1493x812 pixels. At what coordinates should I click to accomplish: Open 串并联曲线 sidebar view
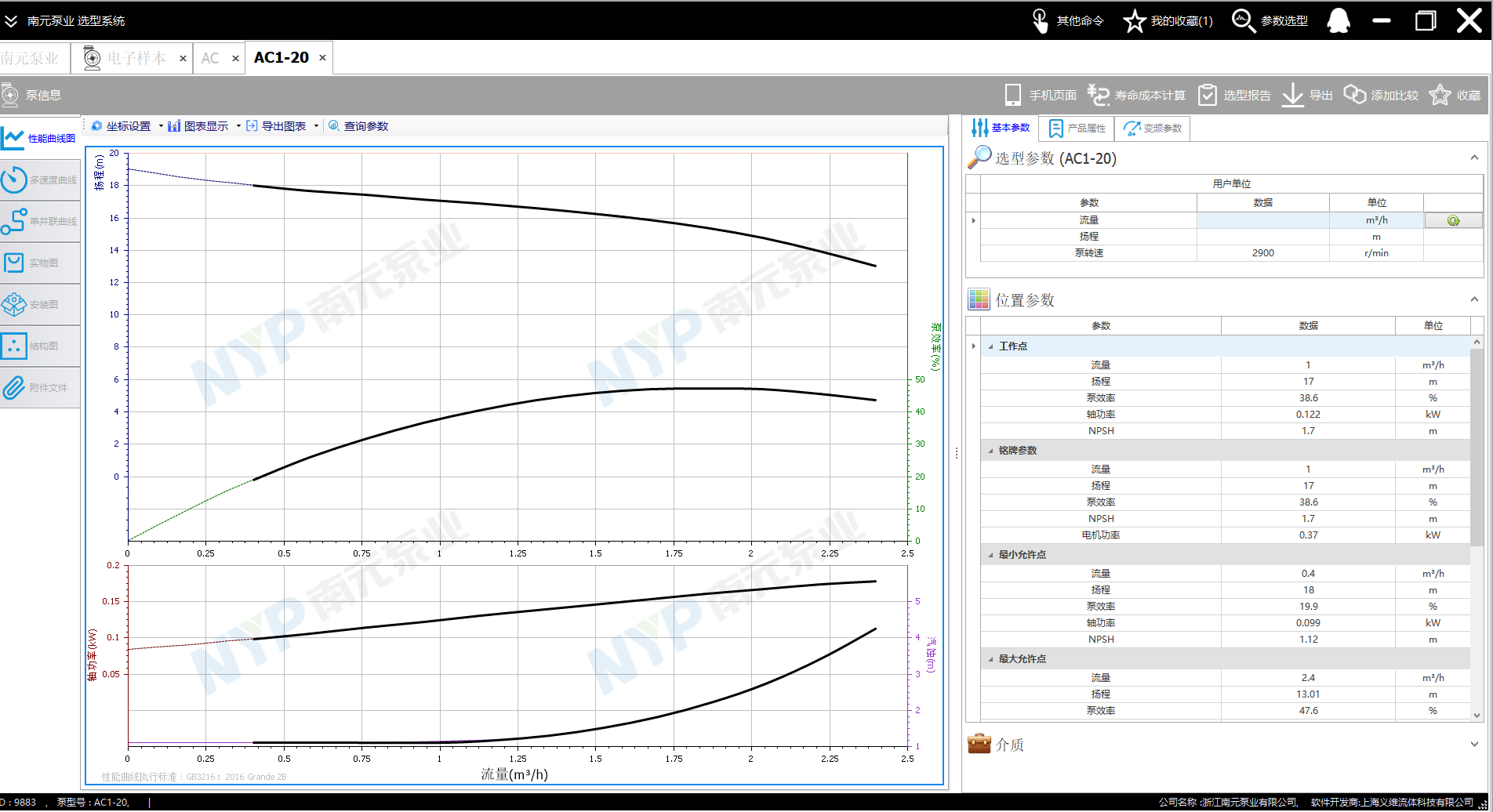[x=40, y=221]
